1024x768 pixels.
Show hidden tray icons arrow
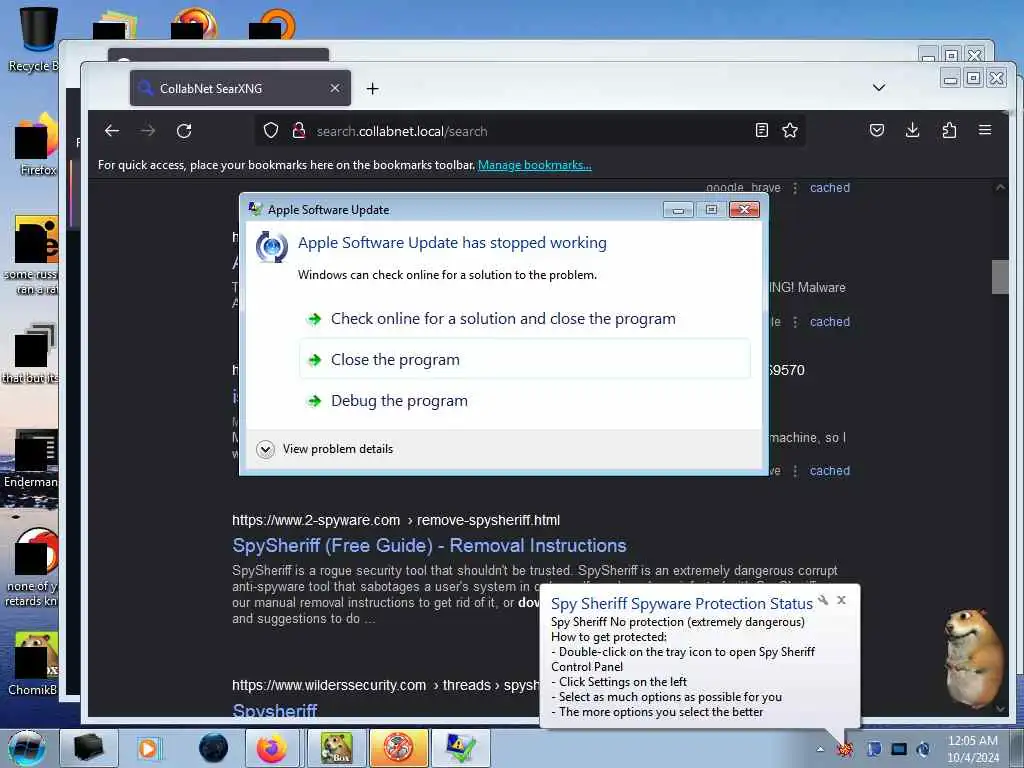coord(820,749)
